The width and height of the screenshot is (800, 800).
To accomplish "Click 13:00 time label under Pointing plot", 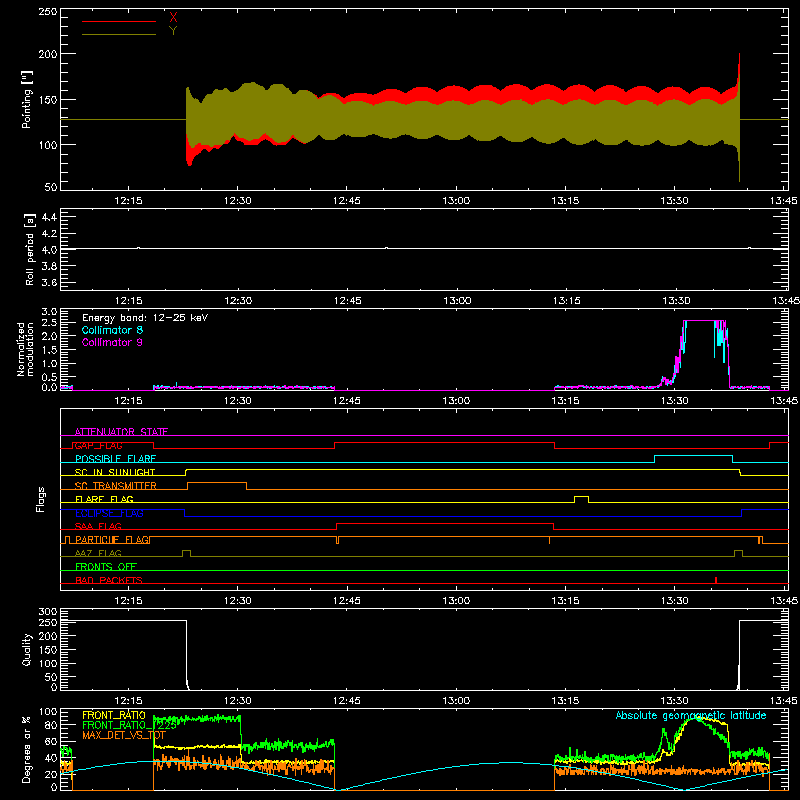I will [x=456, y=201].
